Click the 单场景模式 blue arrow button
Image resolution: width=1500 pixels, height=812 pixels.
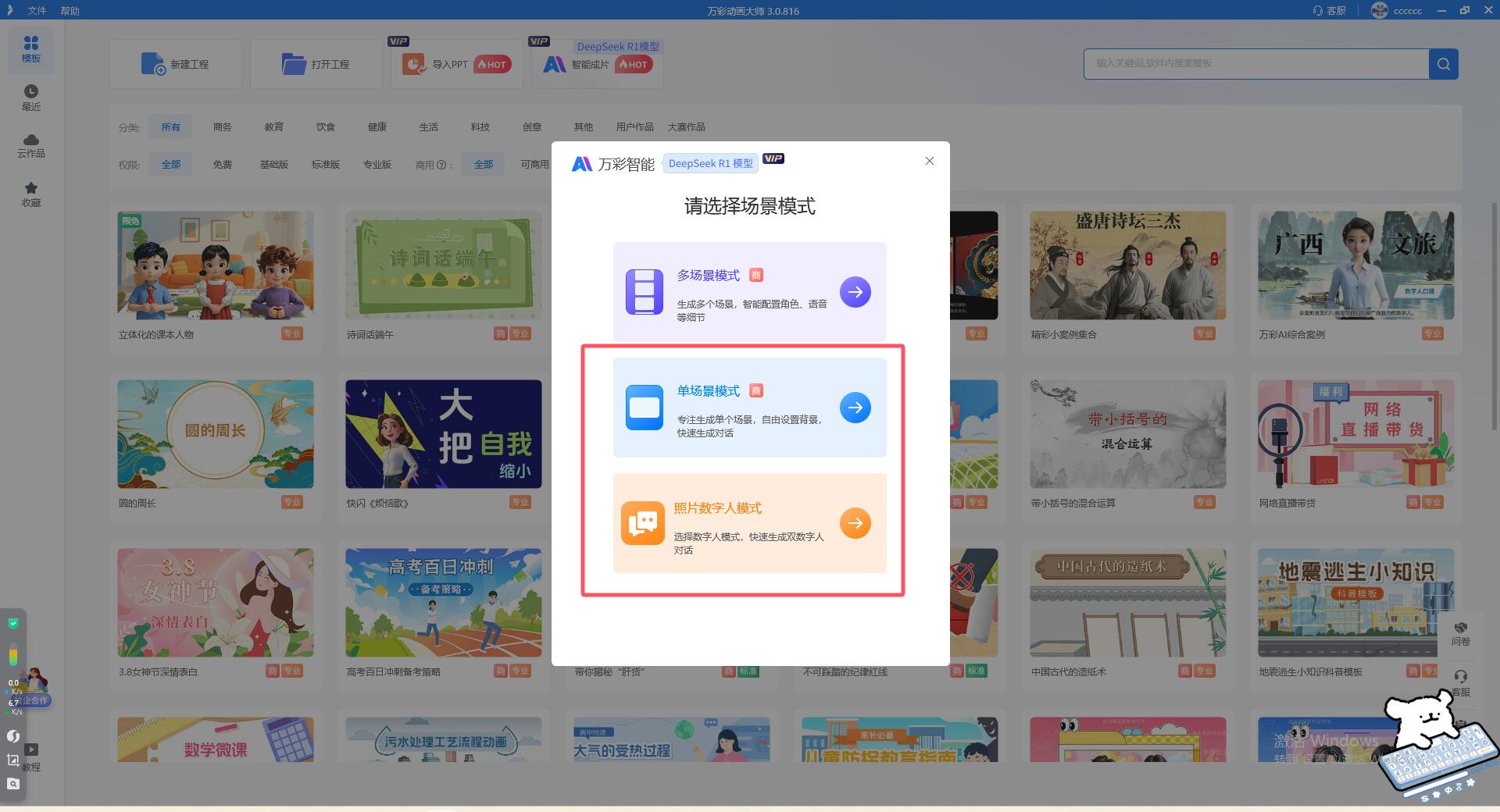click(x=855, y=408)
